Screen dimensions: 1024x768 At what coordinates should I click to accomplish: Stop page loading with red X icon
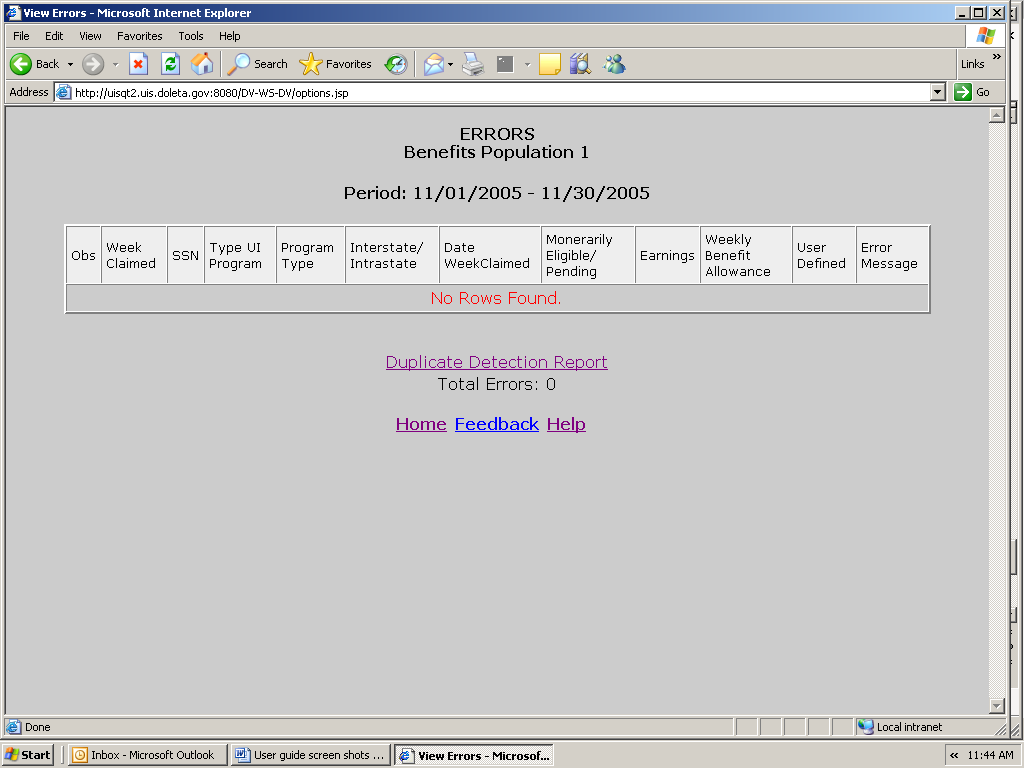[x=138, y=64]
